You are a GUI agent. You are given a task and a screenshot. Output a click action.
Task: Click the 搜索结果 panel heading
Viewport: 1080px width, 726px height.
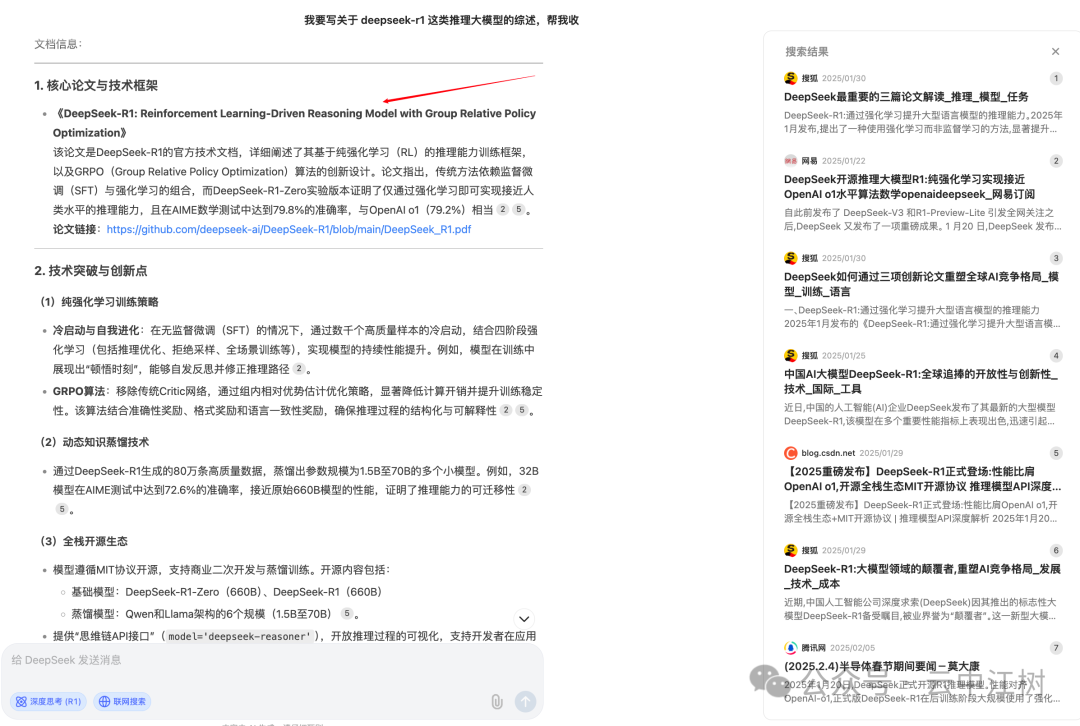807,52
